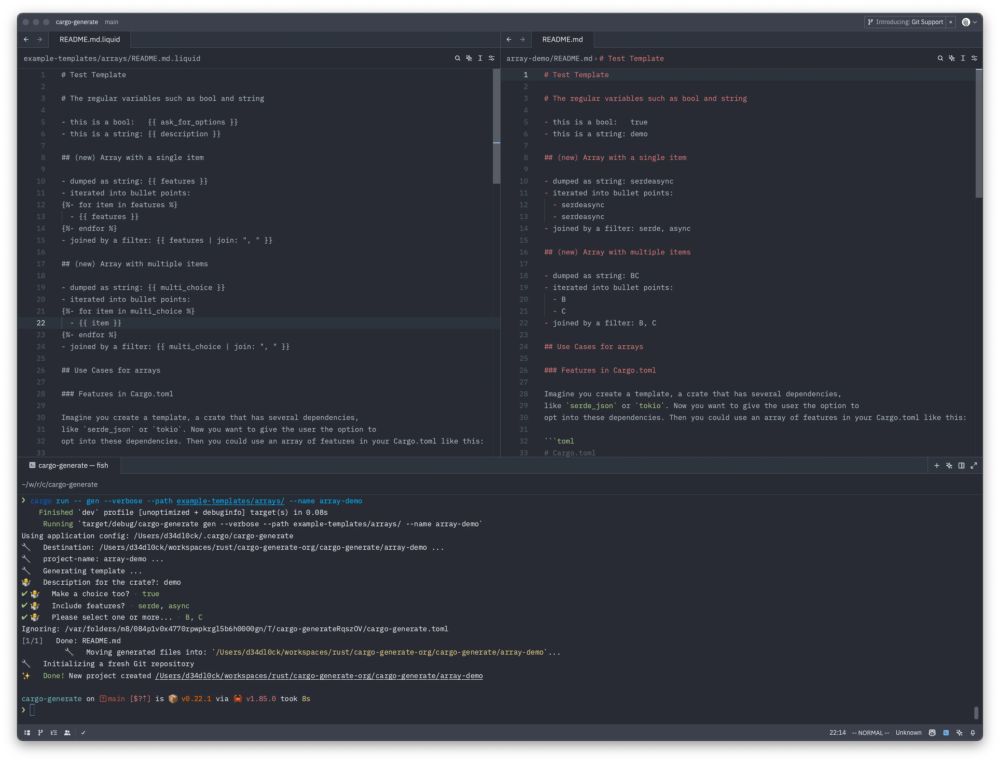Click left editor vertical scrollbar thumb

pos(496,126)
